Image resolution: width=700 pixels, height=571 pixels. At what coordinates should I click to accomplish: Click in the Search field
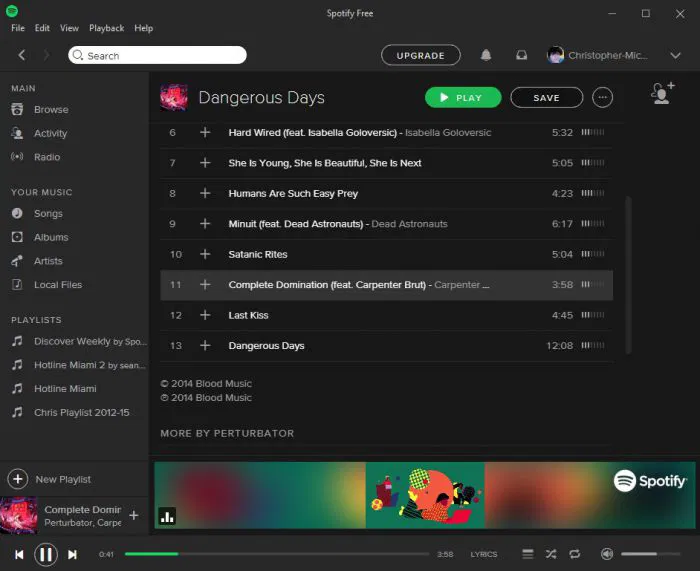[x=157, y=55]
